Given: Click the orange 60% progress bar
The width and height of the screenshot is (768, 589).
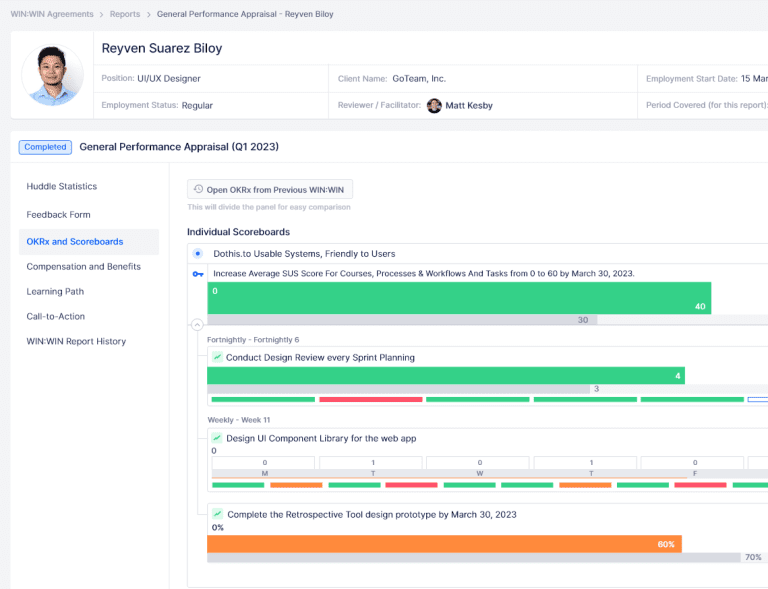Looking at the screenshot, I should 444,544.
